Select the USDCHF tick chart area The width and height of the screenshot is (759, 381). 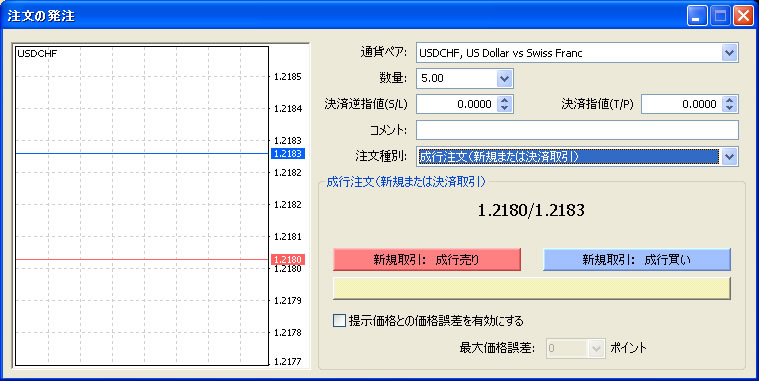(x=142, y=206)
